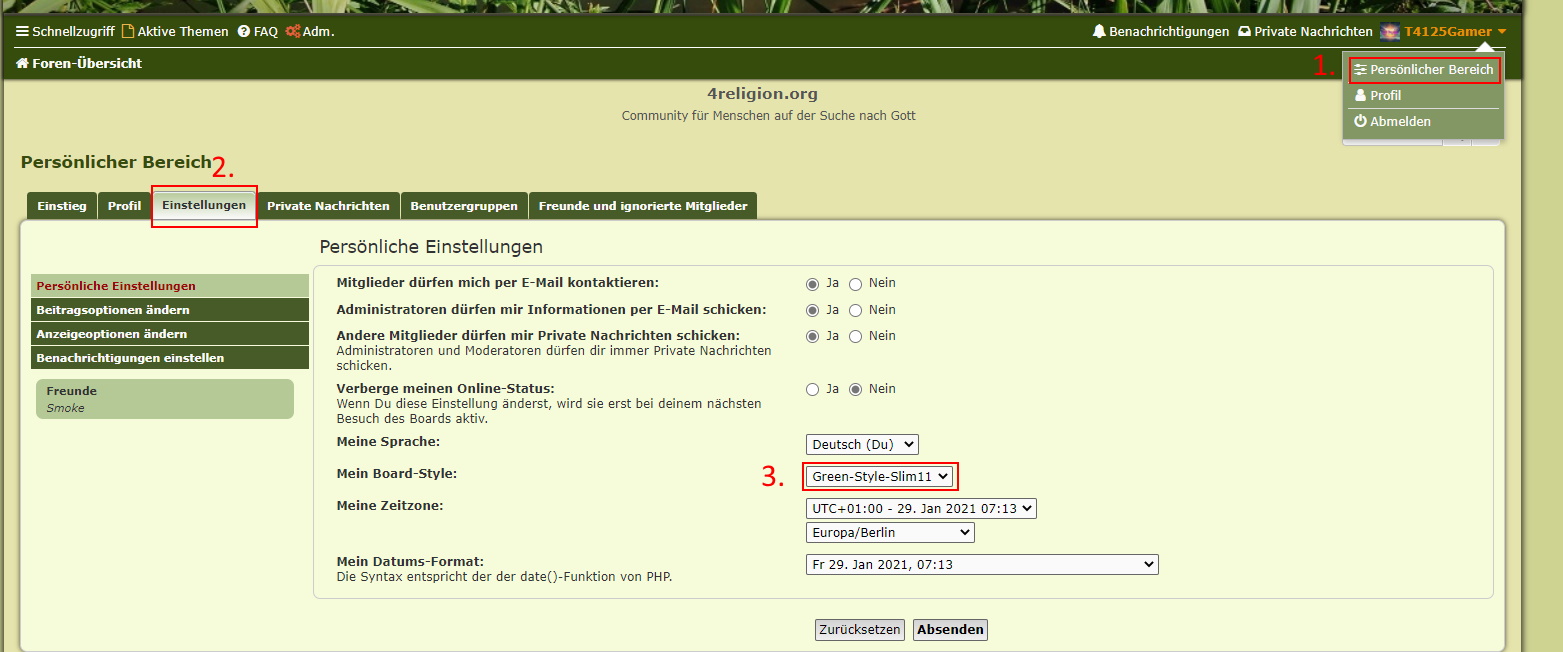Click the Schnellzugriff hamburger menu icon

22,32
